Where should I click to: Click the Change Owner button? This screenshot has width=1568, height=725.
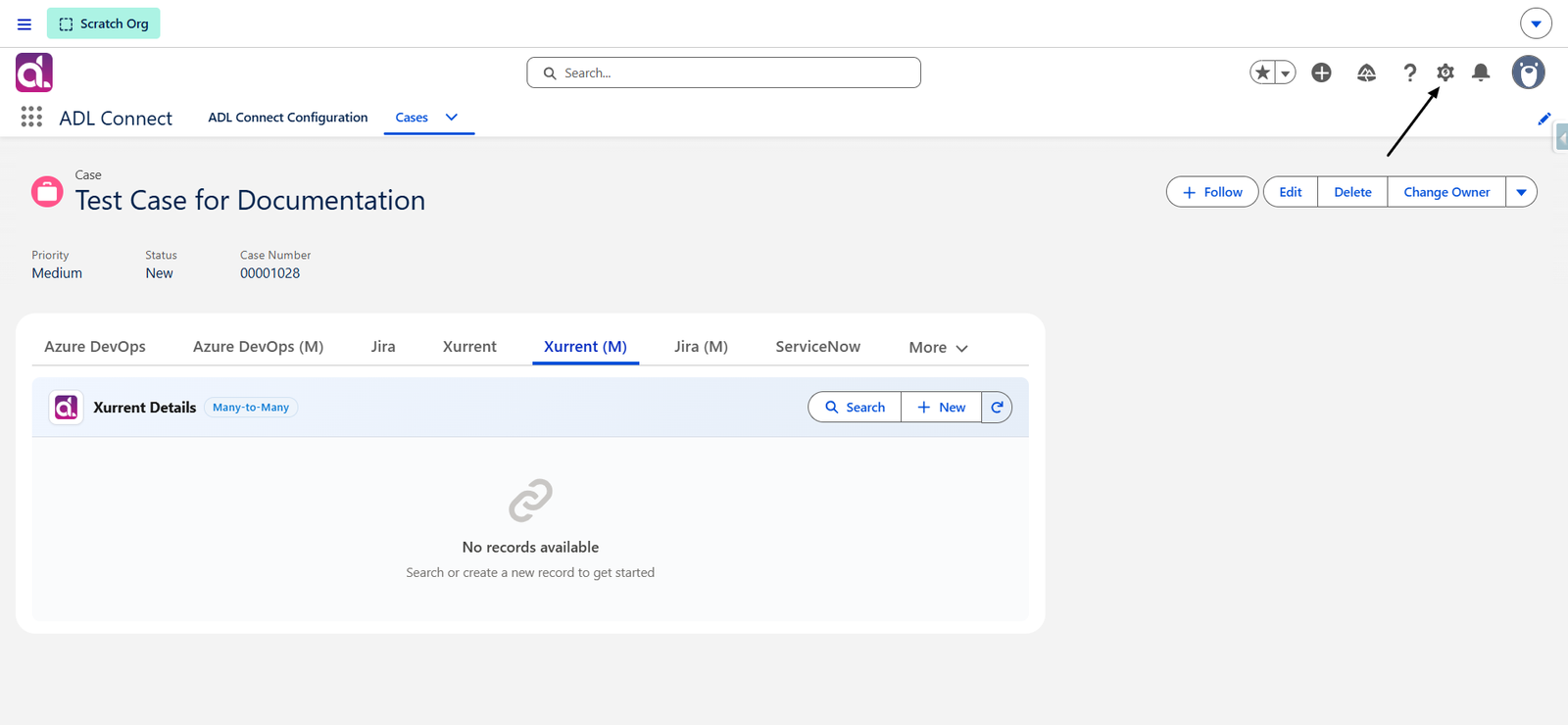click(1446, 192)
